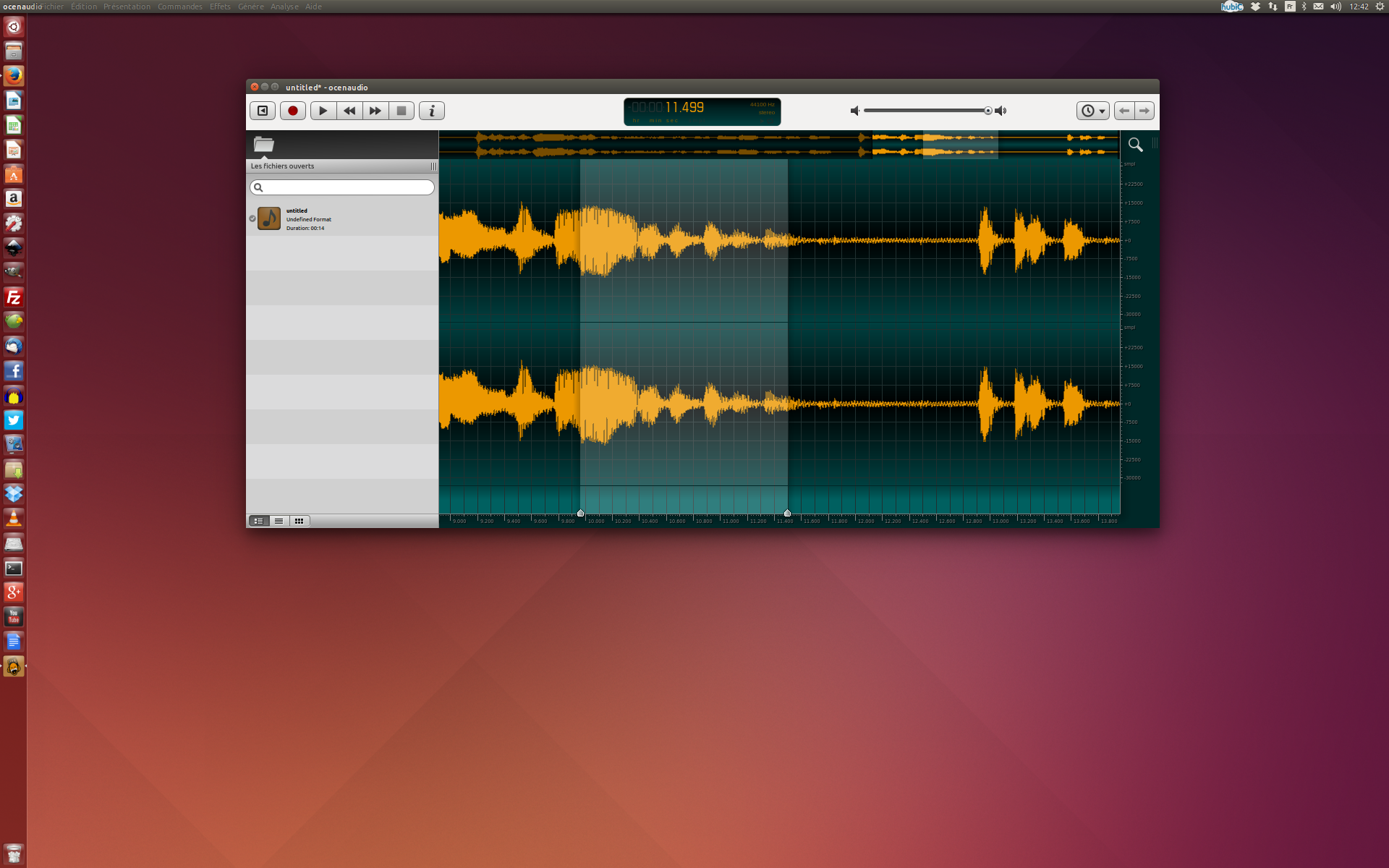This screenshot has height=868, width=1389.
Task: Click the volume slider handle
Action: click(x=987, y=111)
